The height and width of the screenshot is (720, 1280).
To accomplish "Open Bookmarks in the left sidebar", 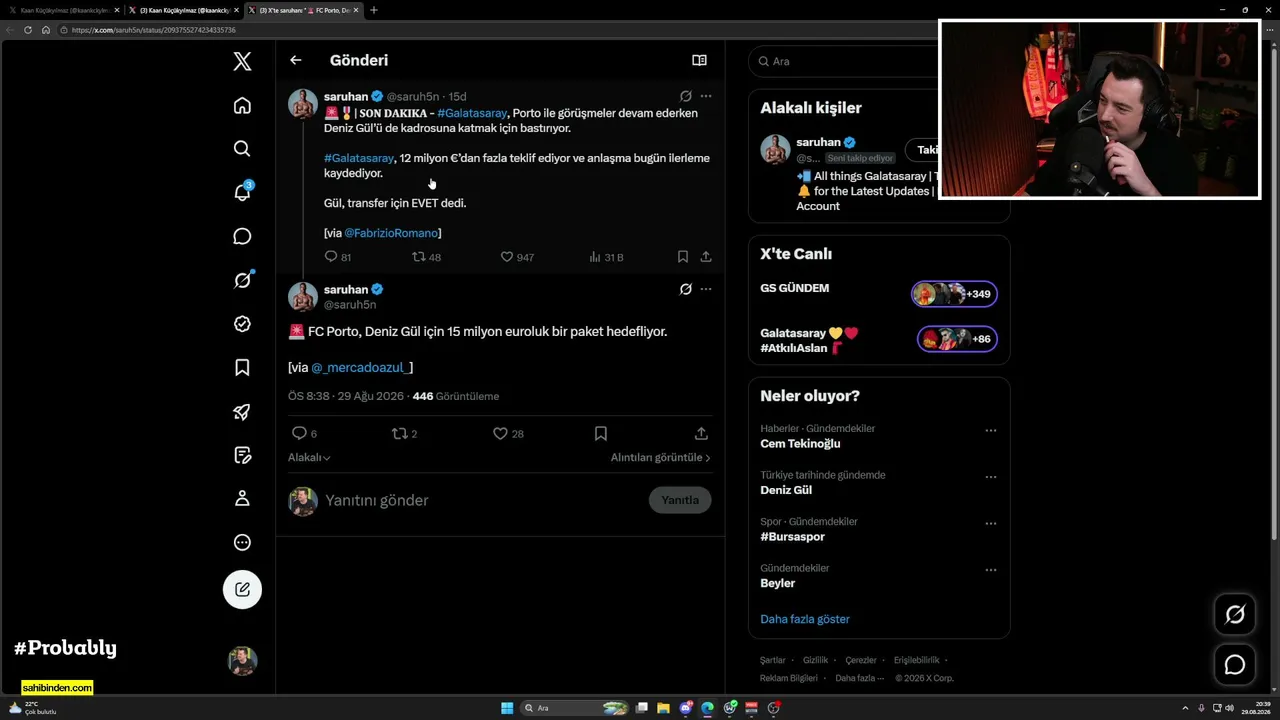I will tap(242, 368).
